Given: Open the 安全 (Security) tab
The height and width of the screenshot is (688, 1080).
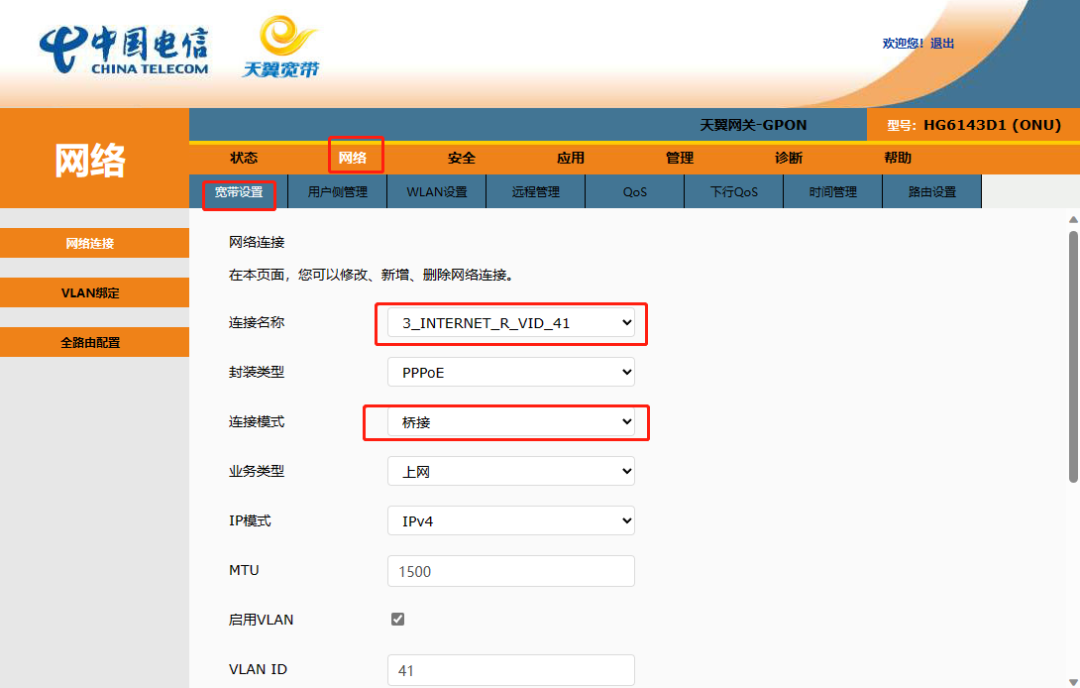Looking at the screenshot, I should tap(461, 157).
